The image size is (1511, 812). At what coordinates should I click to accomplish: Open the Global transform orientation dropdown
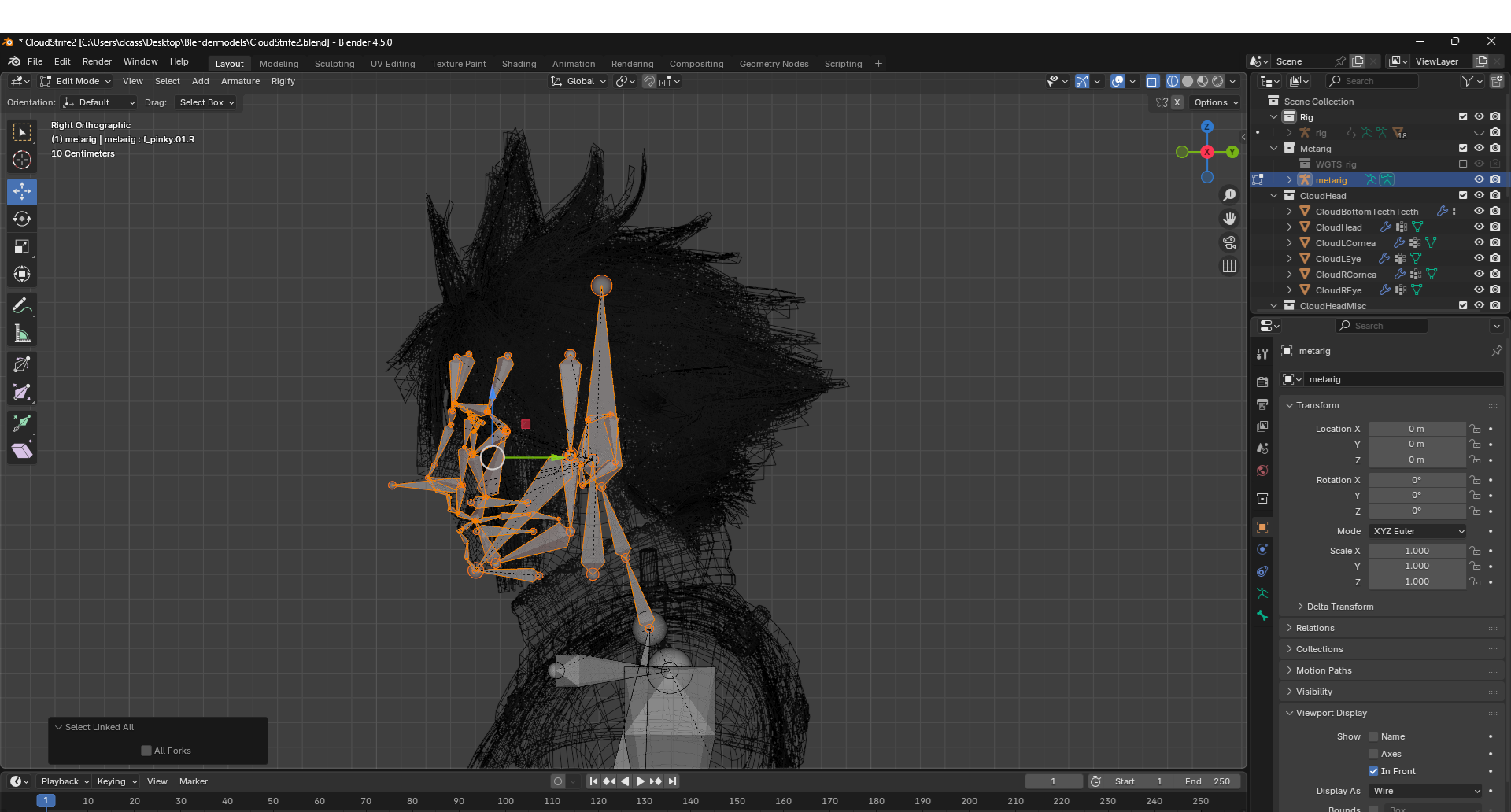click(x=579, y=81)
